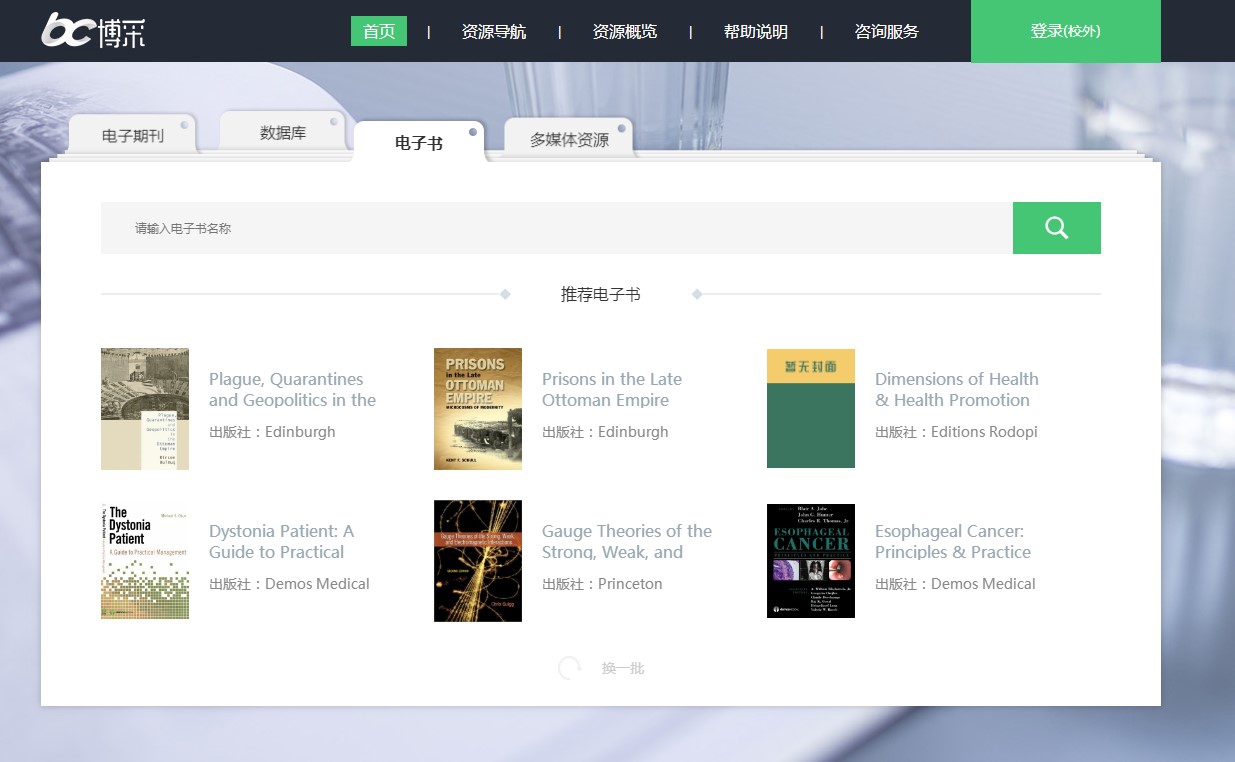Click the 登录(校外) login button
This screenshot has height=762, width=1235.
(1065, 31)
